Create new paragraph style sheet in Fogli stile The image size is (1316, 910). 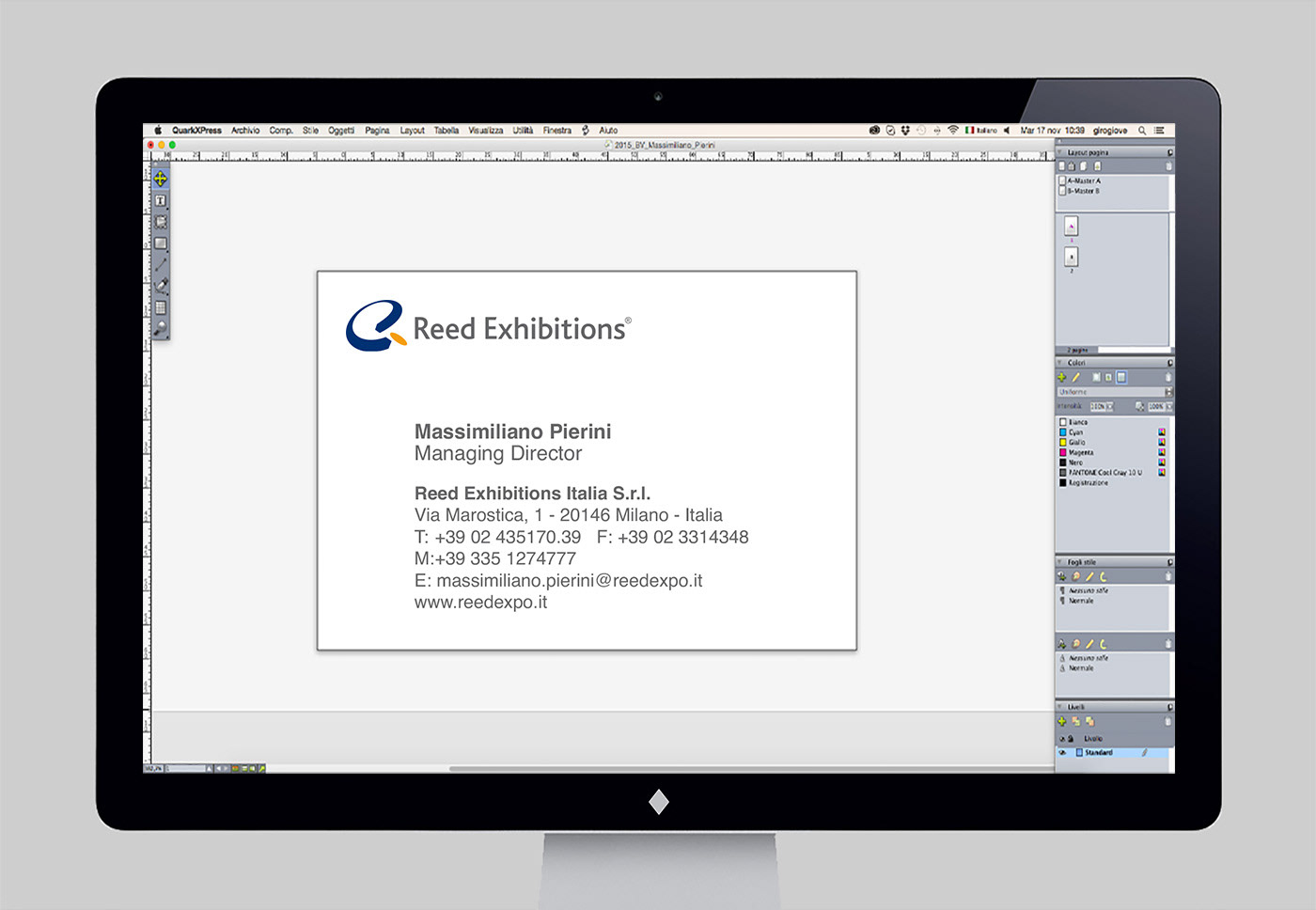coord(1062,577)
